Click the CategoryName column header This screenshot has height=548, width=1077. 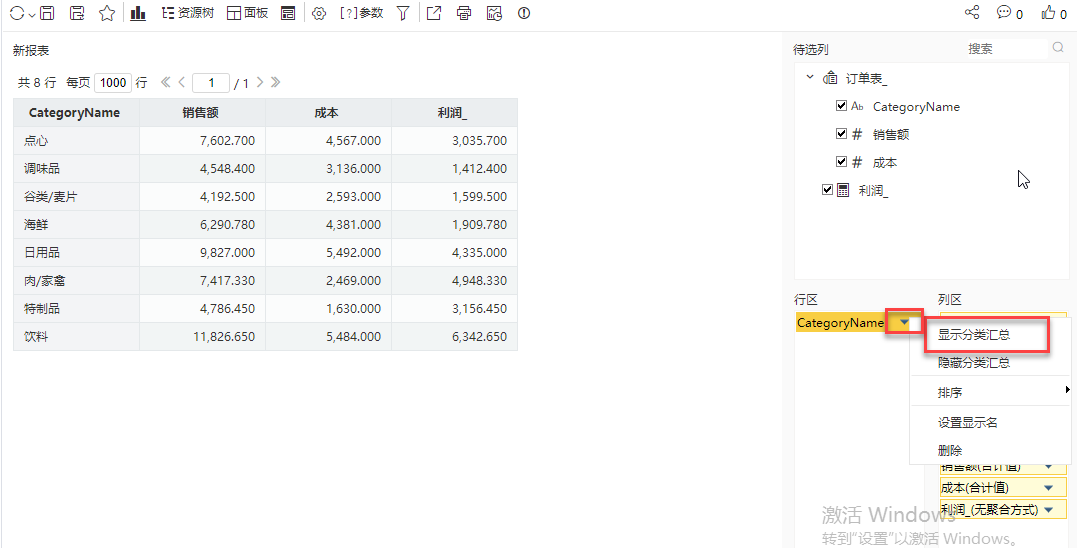pos(76,113)
